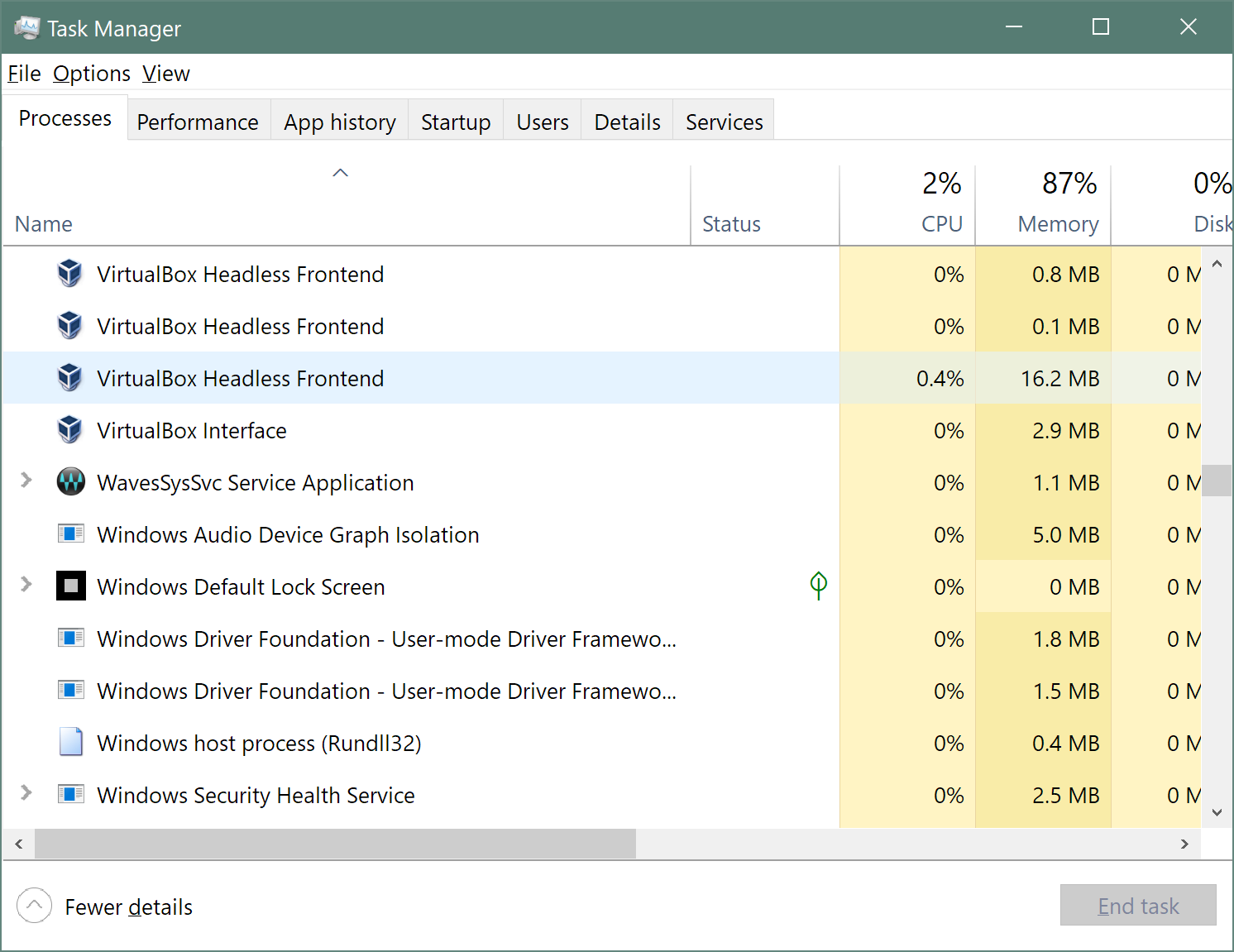Select the Windows Security Health Service row text
This screenshot has height=952, width=1234.
point(256,796)
